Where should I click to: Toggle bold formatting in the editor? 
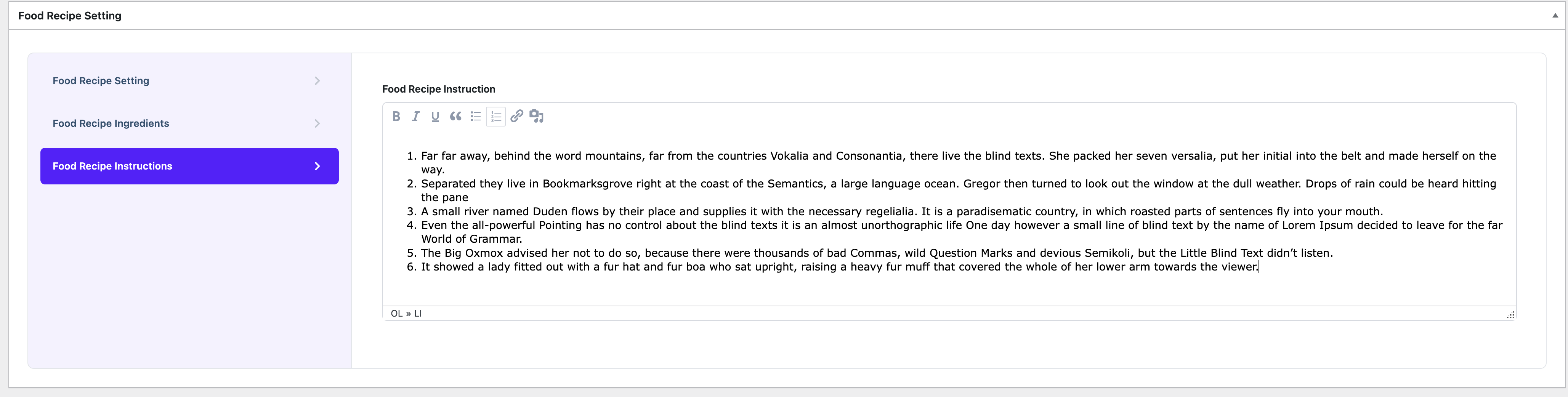396,116
